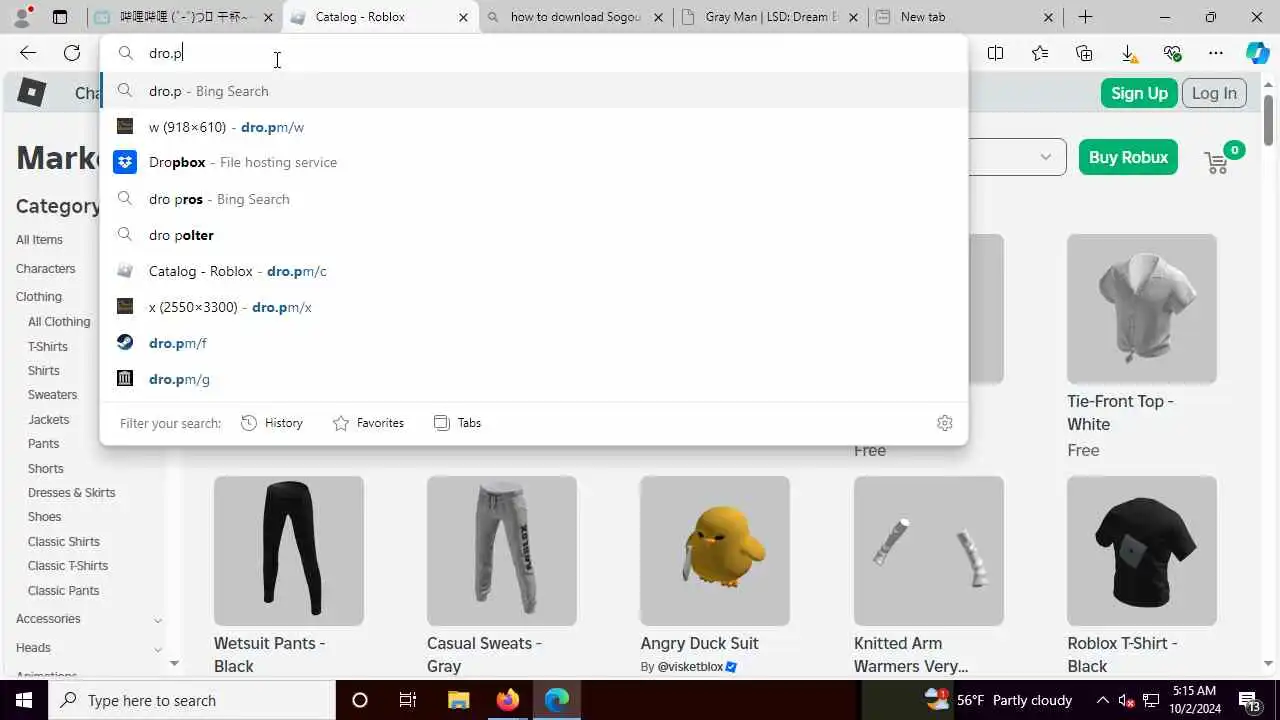Close the Catalog - Roblox tab

[463, 17]
